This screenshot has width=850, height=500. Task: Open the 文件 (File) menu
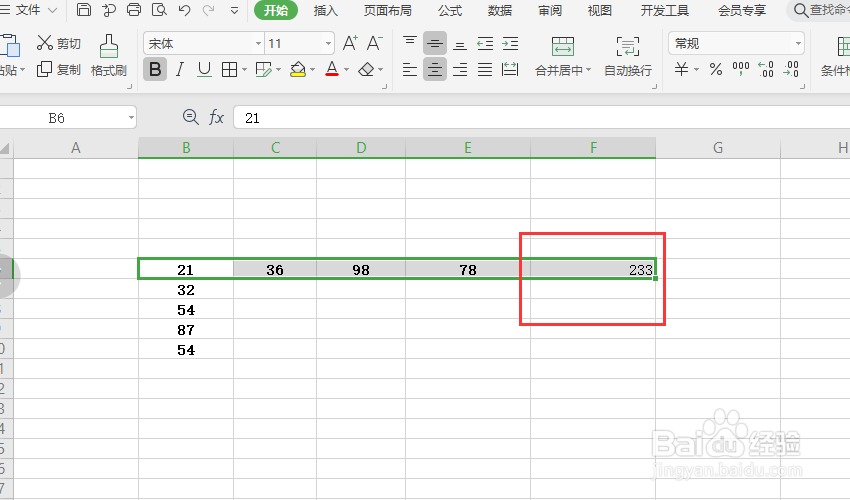[29, 10]
